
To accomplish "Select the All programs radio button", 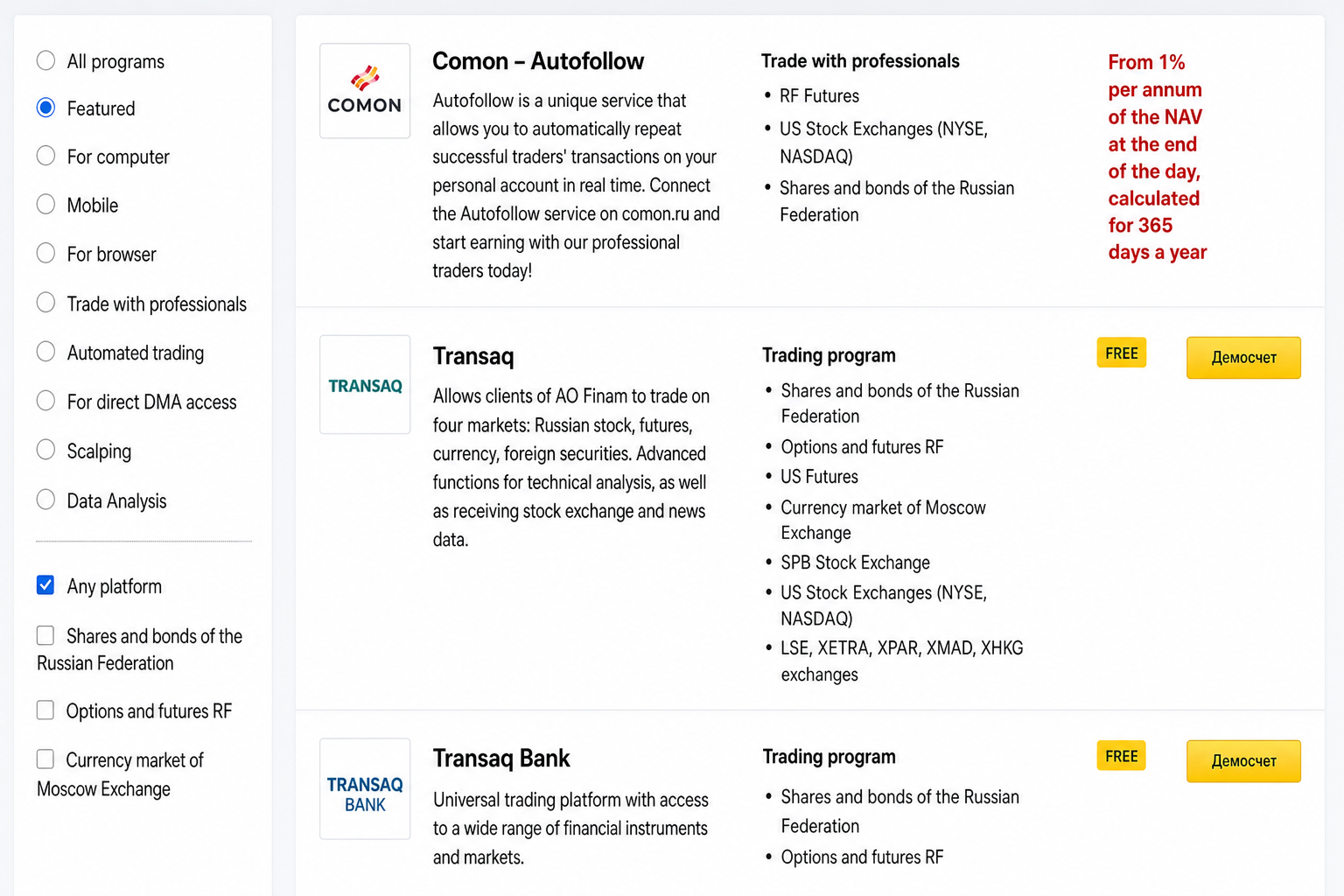I will [x=45, y=61].
